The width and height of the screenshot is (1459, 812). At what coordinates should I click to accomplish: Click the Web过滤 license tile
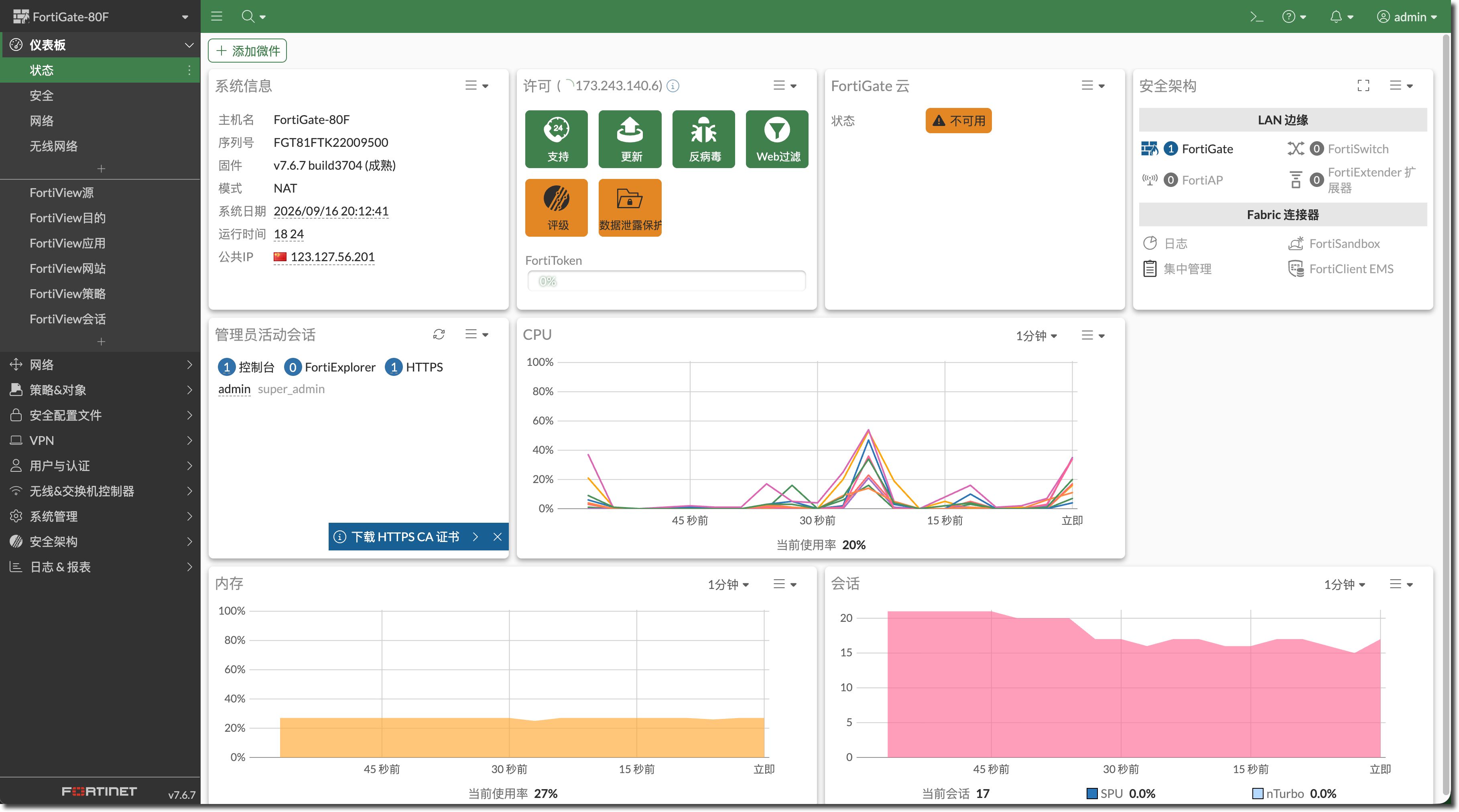click(777, 139)
